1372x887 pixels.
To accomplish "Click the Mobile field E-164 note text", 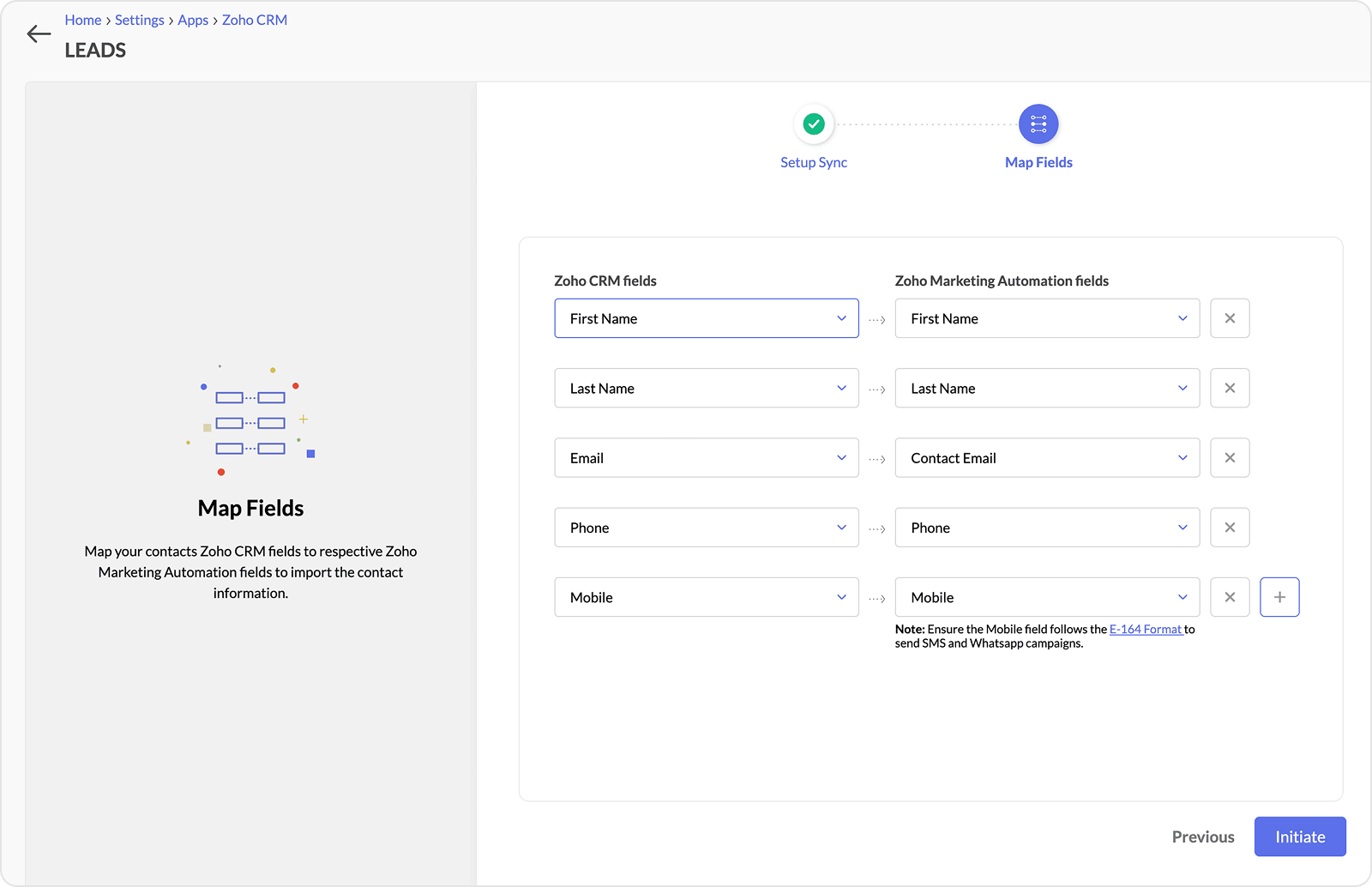I will tap(1044, 636).
